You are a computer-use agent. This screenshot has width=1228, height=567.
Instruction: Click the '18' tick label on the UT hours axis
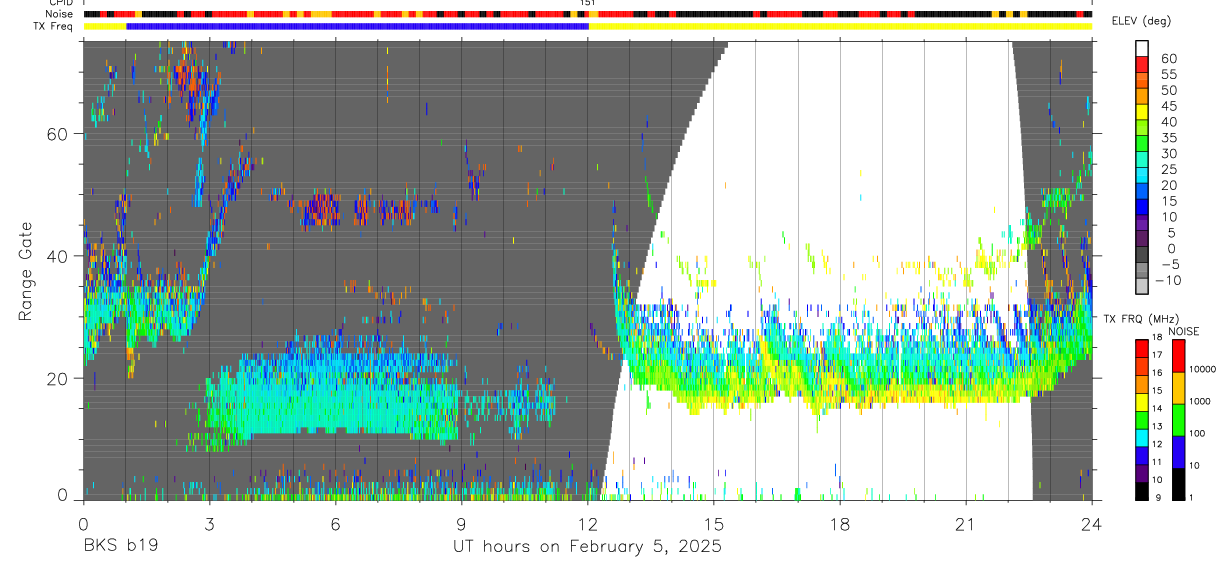(840, 524)
